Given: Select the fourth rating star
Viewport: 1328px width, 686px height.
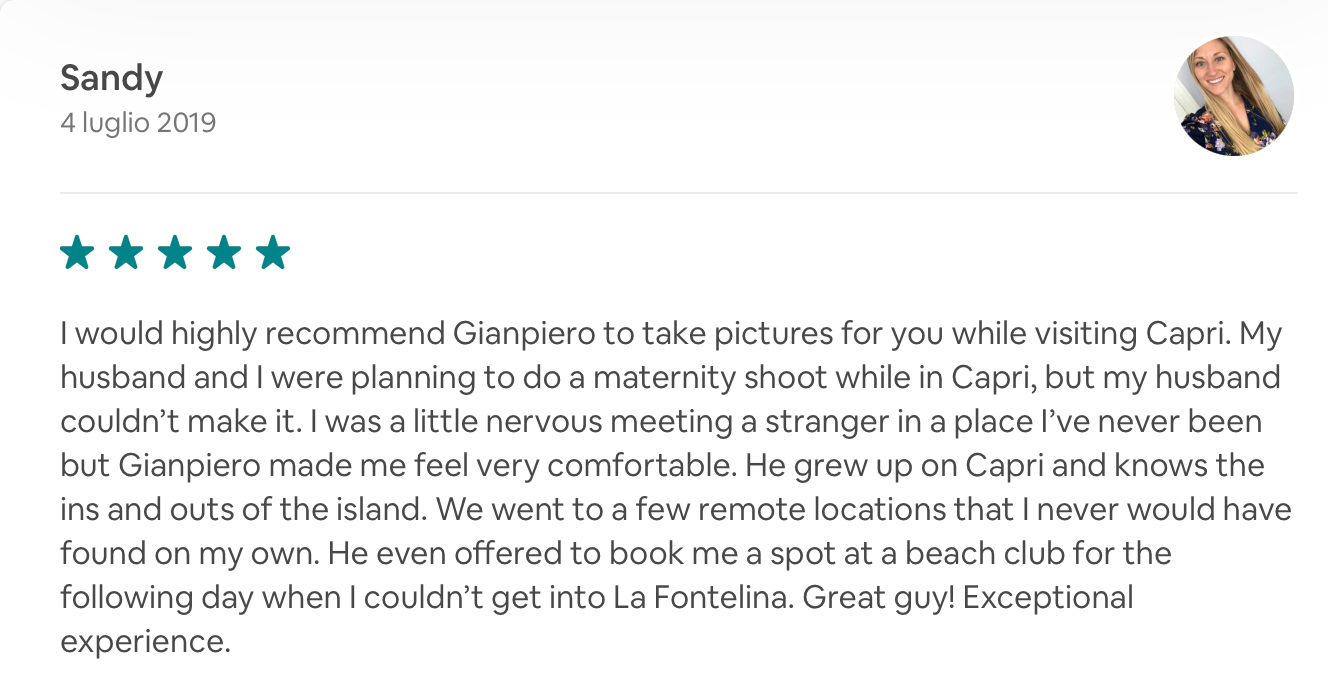Looking at the screenshot, I should coord(224,253).
